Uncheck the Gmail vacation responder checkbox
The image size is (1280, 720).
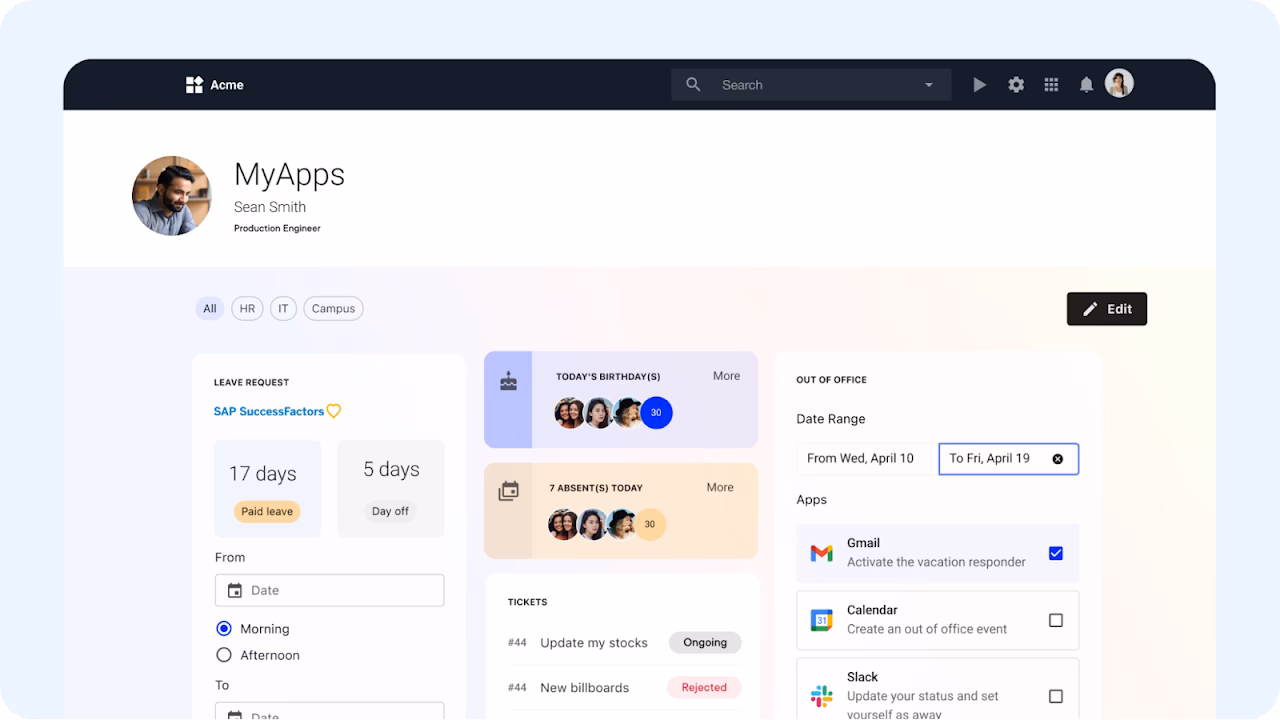point(1056,552)
